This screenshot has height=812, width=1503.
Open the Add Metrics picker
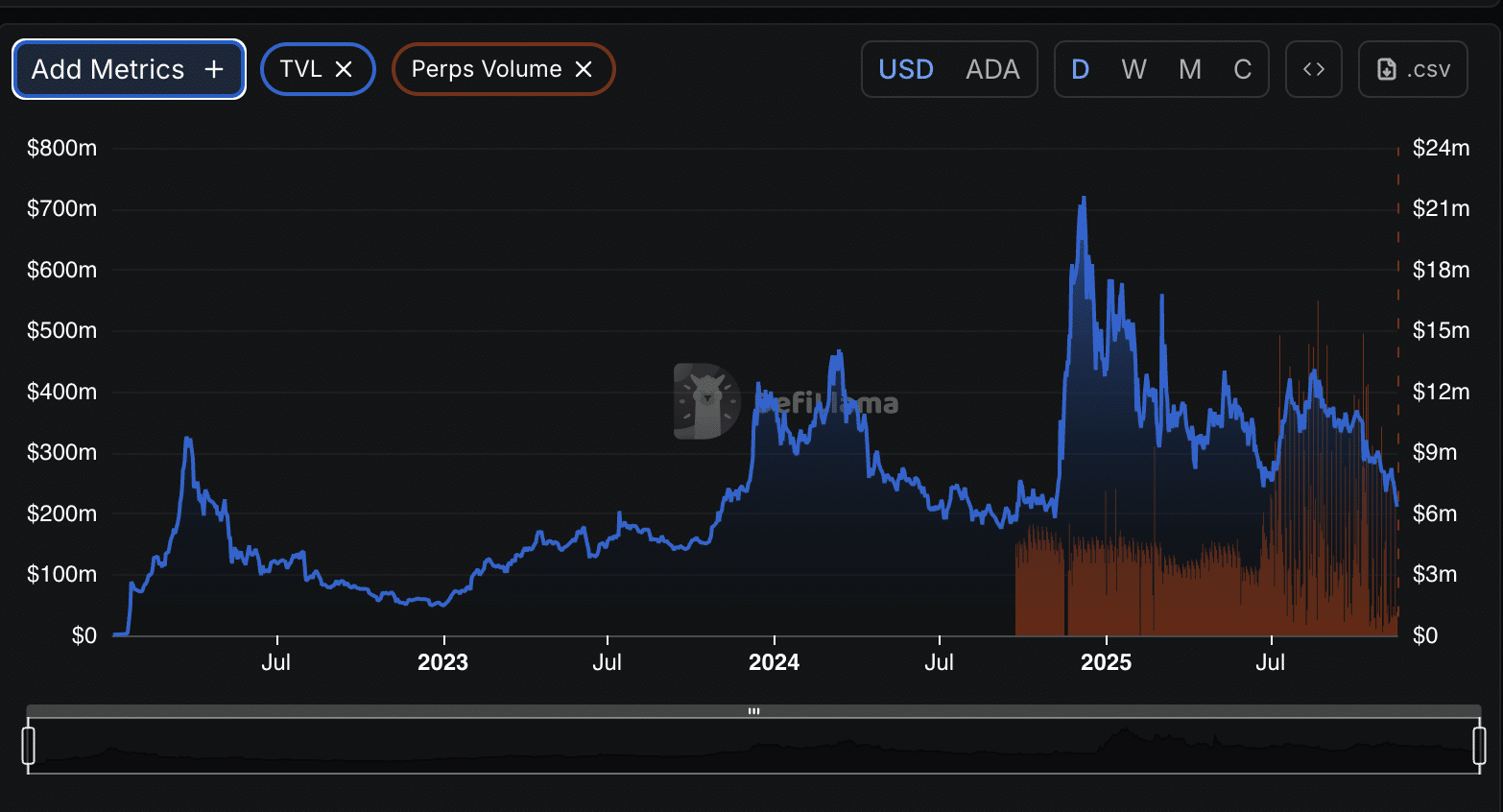pyautogui.click(x=128, y=68)
